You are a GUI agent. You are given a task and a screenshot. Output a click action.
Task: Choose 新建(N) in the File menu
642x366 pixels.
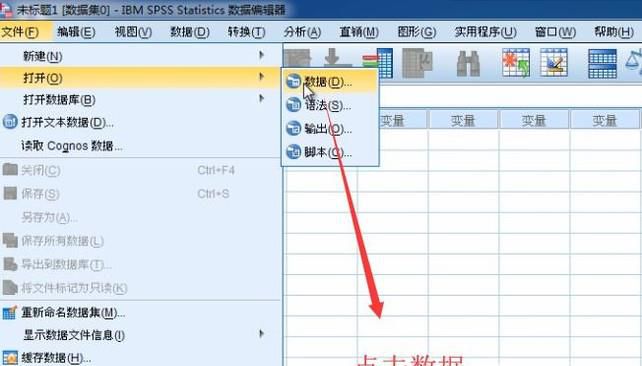[141, 56]
